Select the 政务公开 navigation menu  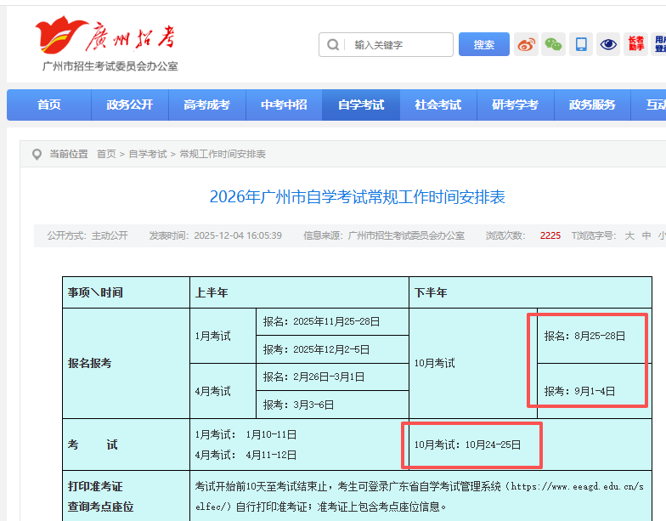(130, 105)
